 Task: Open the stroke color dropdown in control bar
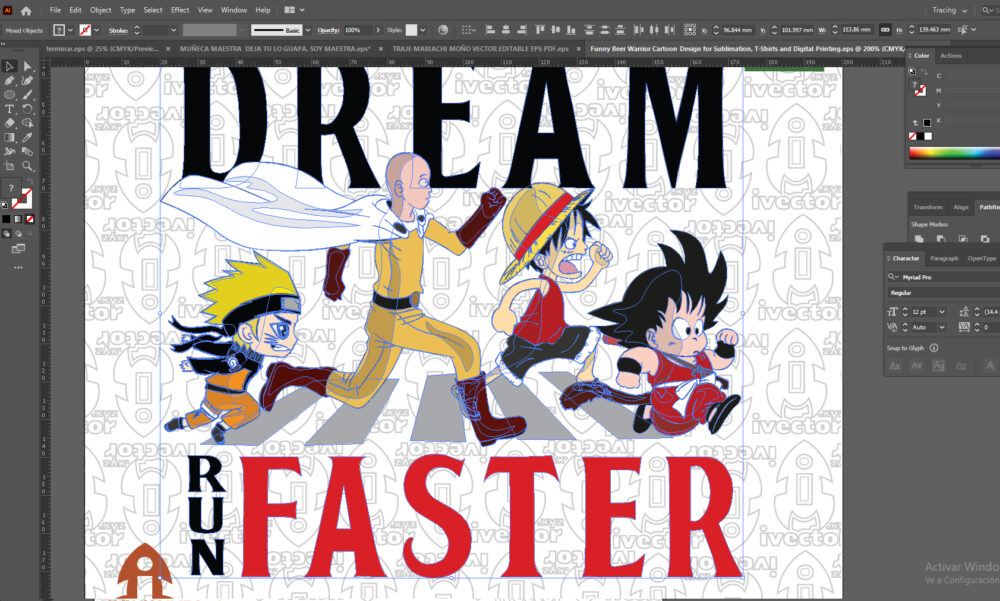(96, 30)
